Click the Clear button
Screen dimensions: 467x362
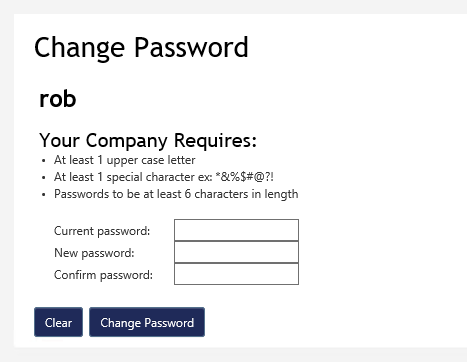pyautogui.click(x=58, y=322)
